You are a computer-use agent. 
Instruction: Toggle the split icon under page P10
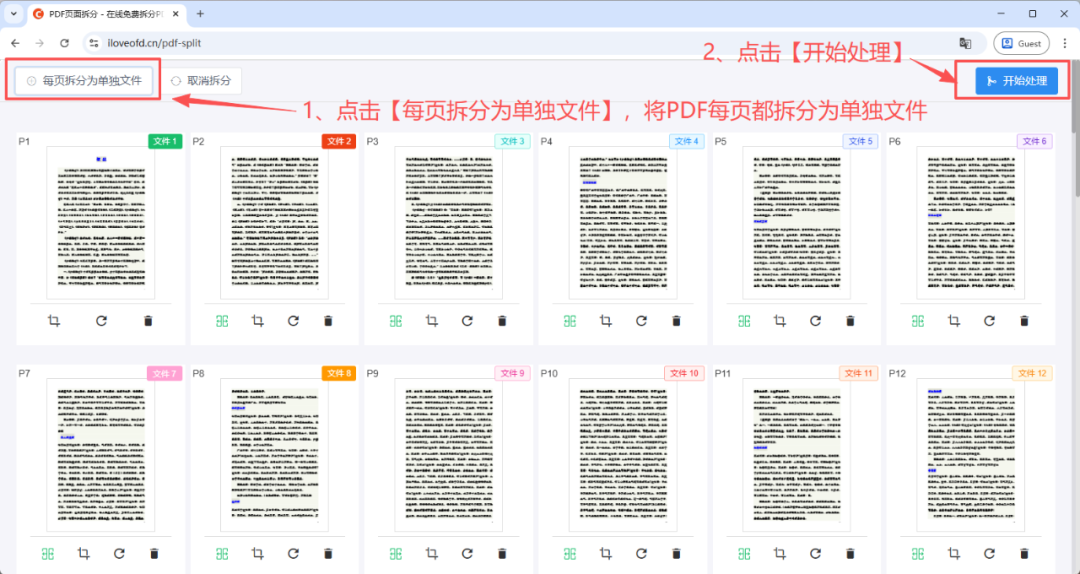570,553
